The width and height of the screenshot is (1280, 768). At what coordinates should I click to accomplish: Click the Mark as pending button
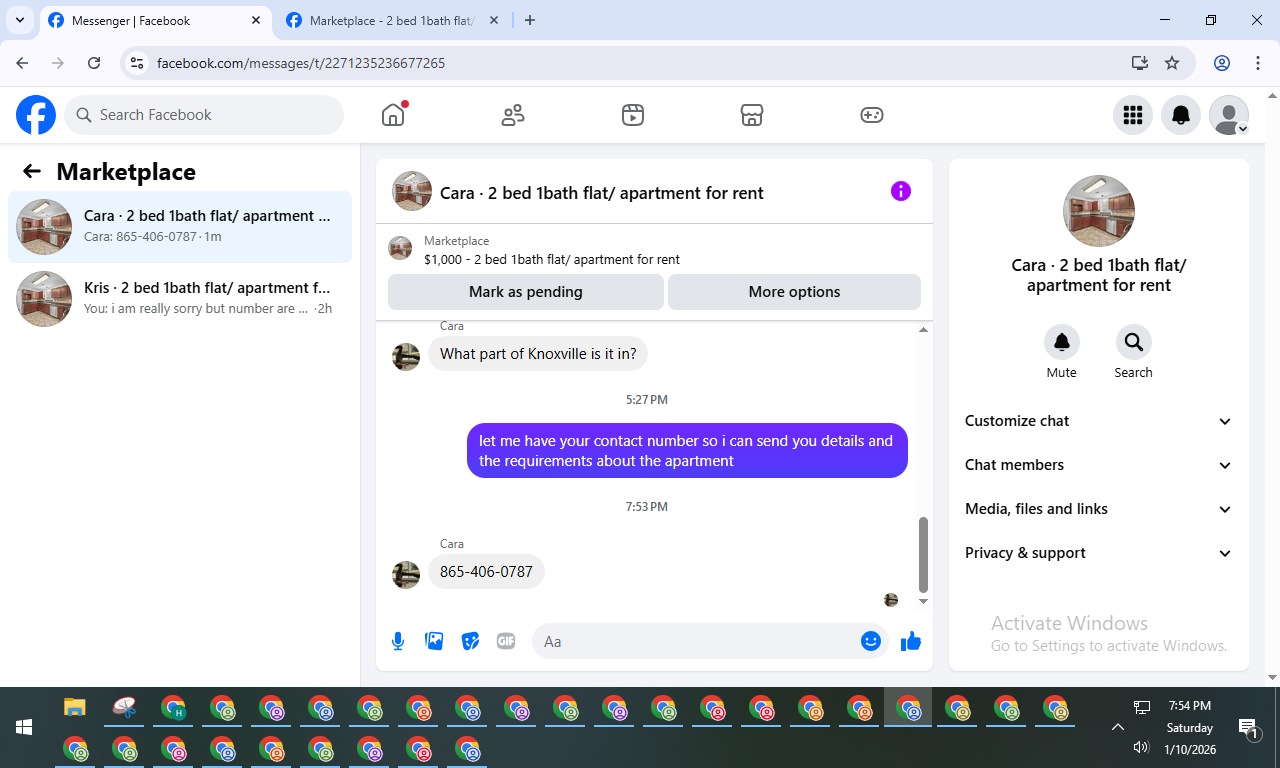(526, 292)
